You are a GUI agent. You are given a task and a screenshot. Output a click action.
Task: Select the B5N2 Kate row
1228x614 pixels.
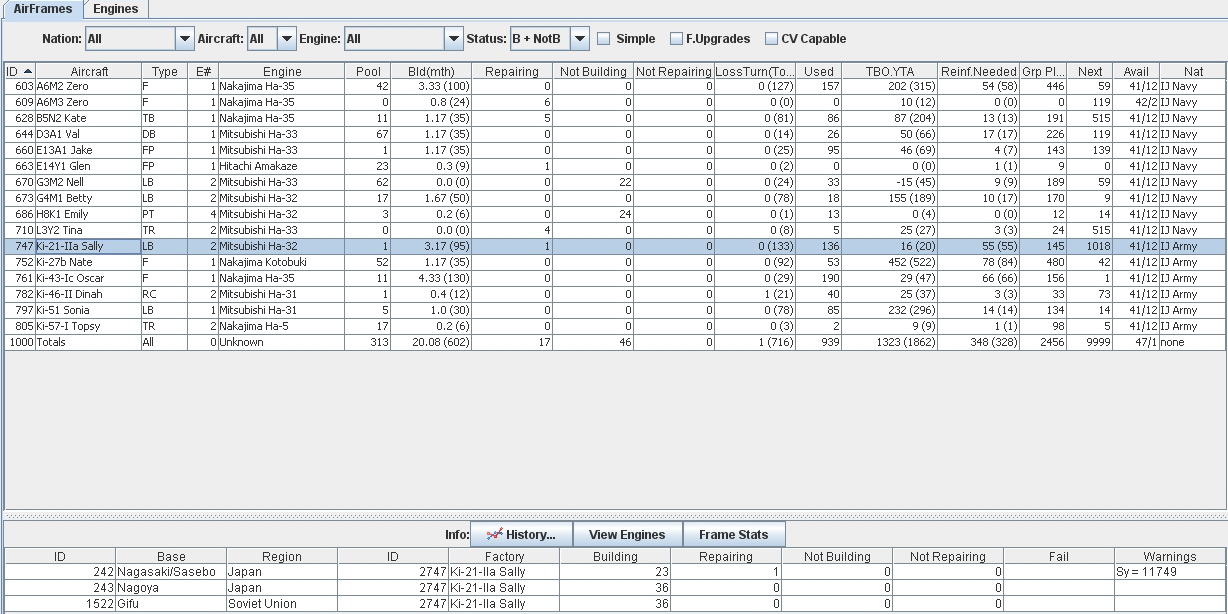615,118
